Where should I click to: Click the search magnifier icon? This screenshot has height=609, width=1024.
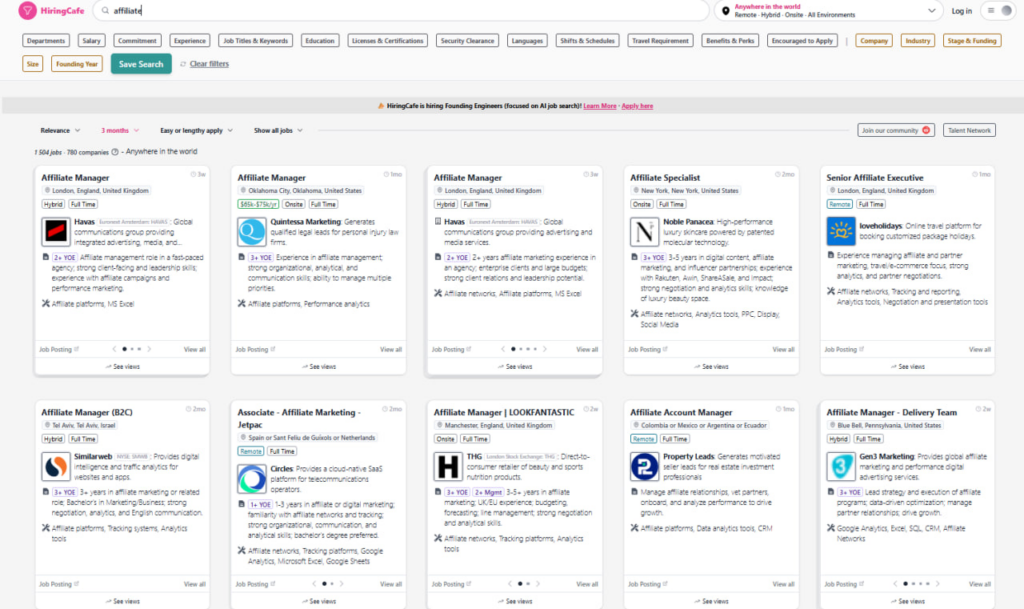[x=105, y=11]
